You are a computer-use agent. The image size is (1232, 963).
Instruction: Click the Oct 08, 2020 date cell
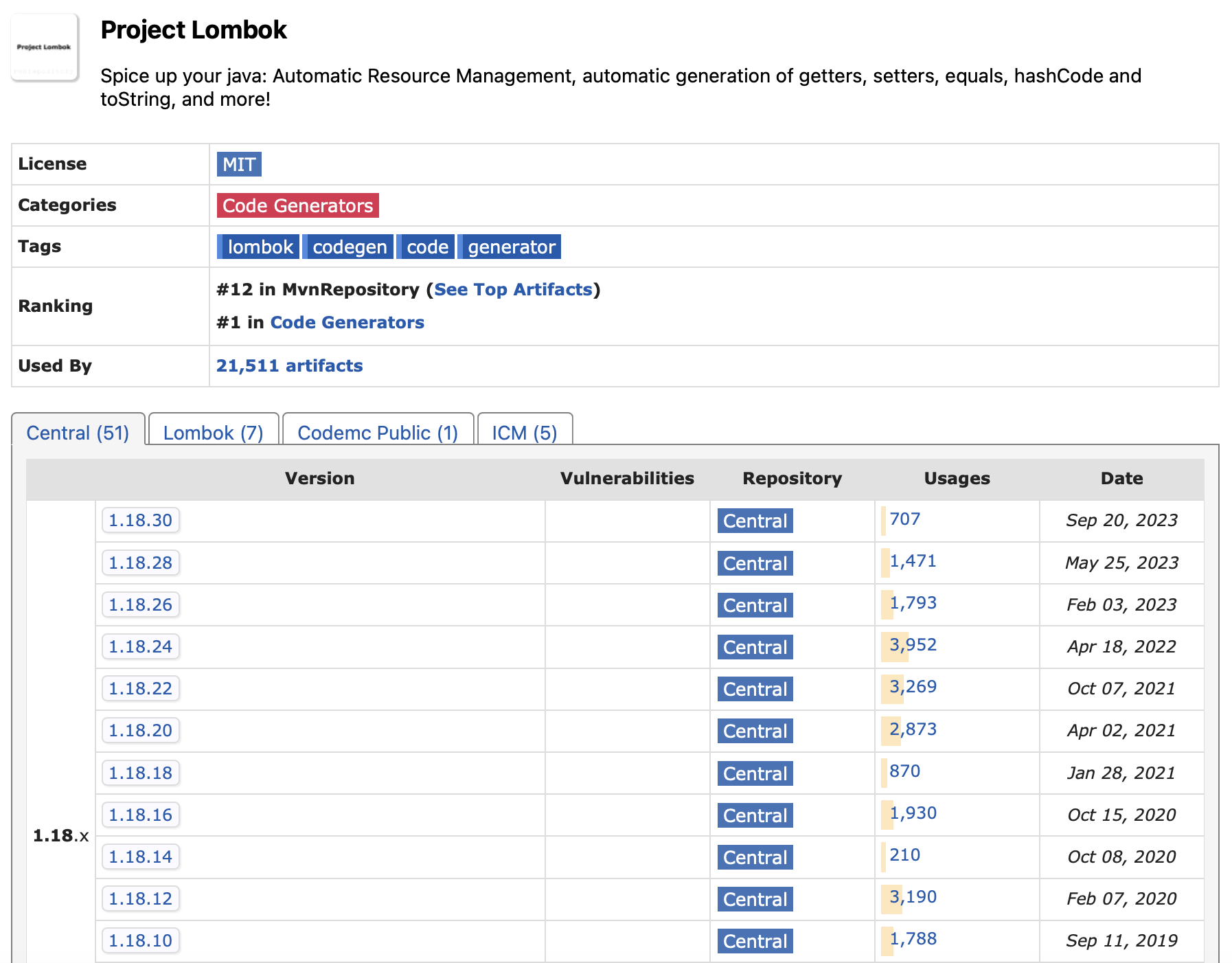pyautogui.click(x=1121, y=857)
